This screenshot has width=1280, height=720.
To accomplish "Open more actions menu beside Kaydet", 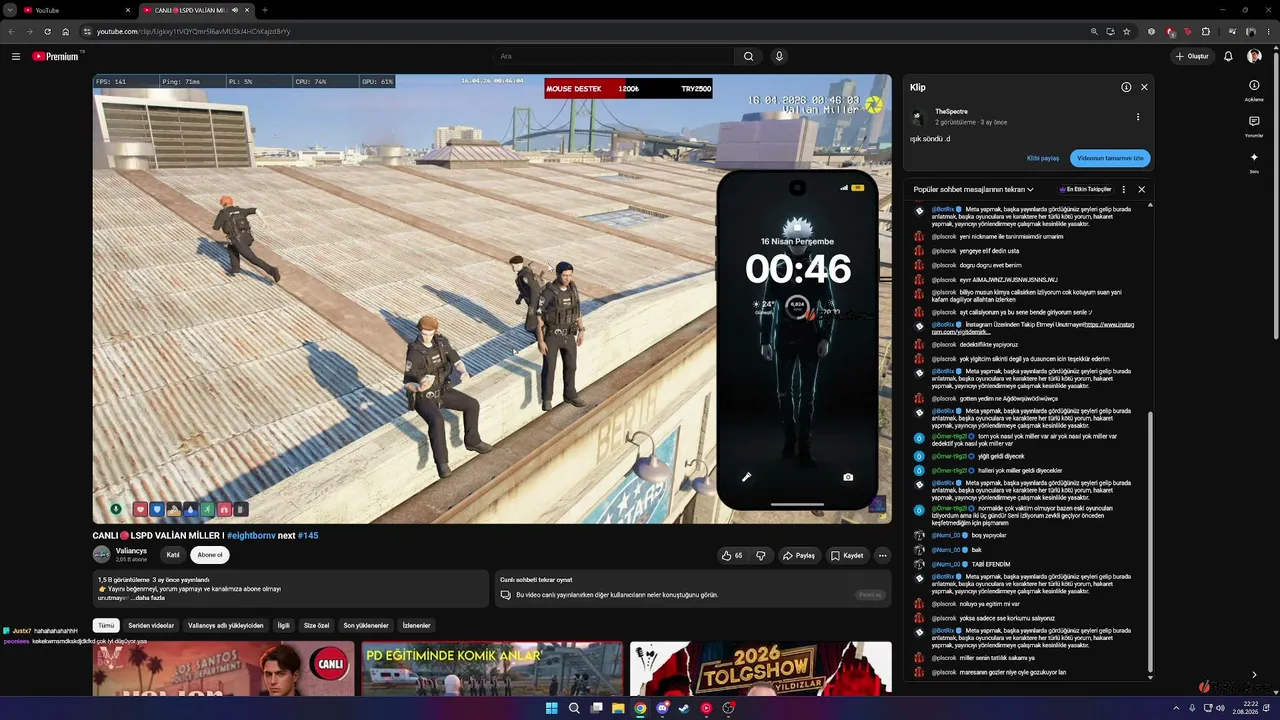I will 882,555.
